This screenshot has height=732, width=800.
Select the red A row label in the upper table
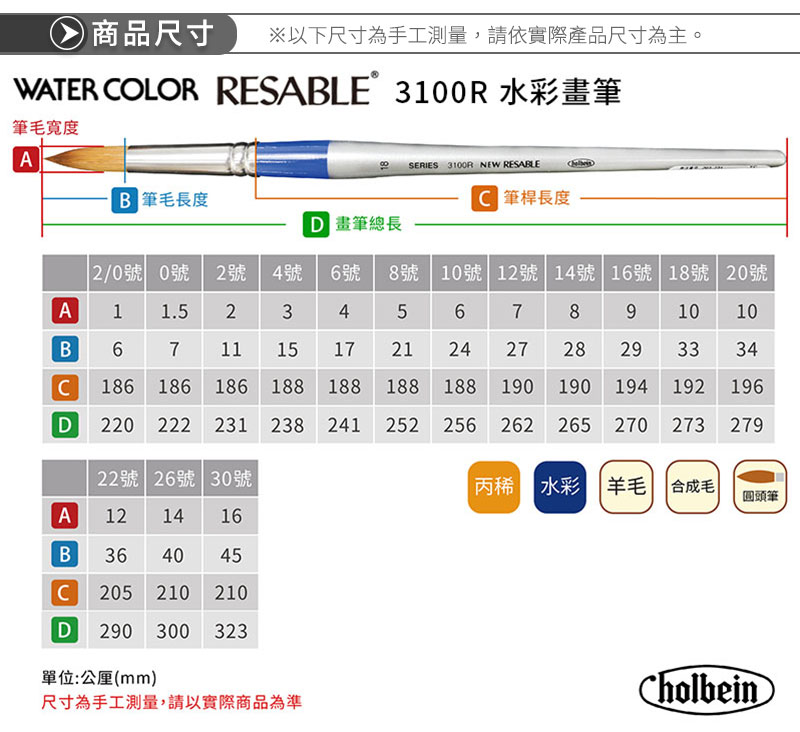click(x=65, y=311)
